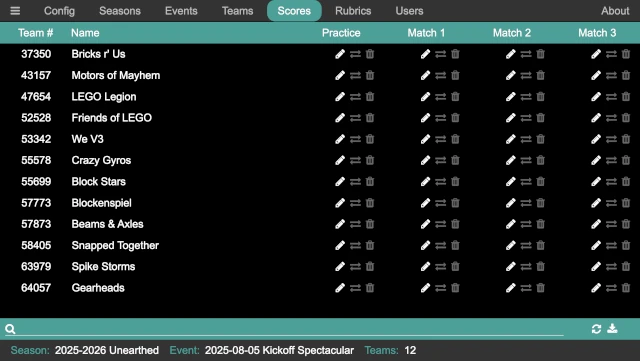640x361 pixels.
Task: Switch to the Seasons tab
Action: click(x=120, y=11)
